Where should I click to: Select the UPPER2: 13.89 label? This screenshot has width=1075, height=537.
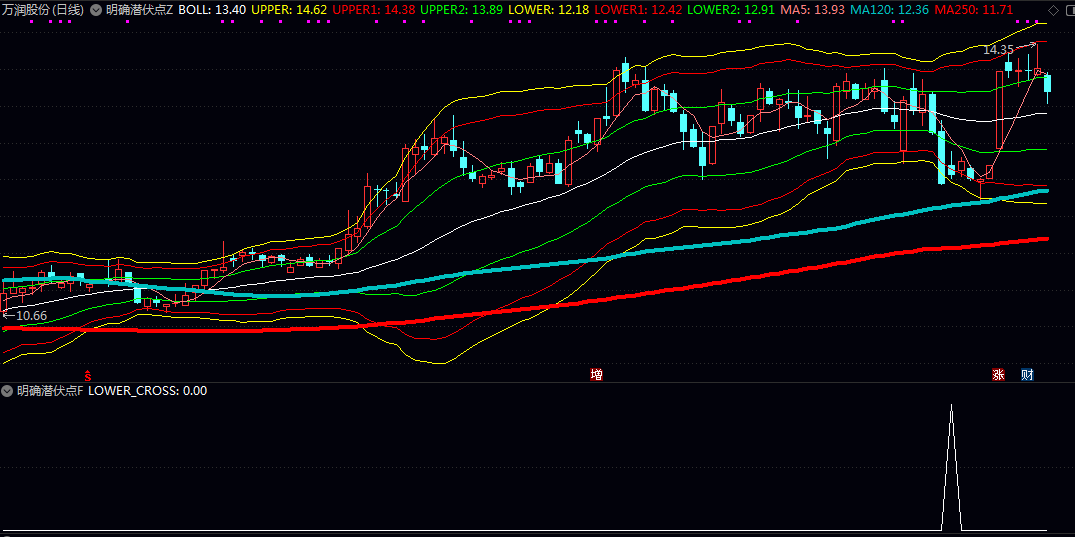pyautogui.click(x=462, y=10)
